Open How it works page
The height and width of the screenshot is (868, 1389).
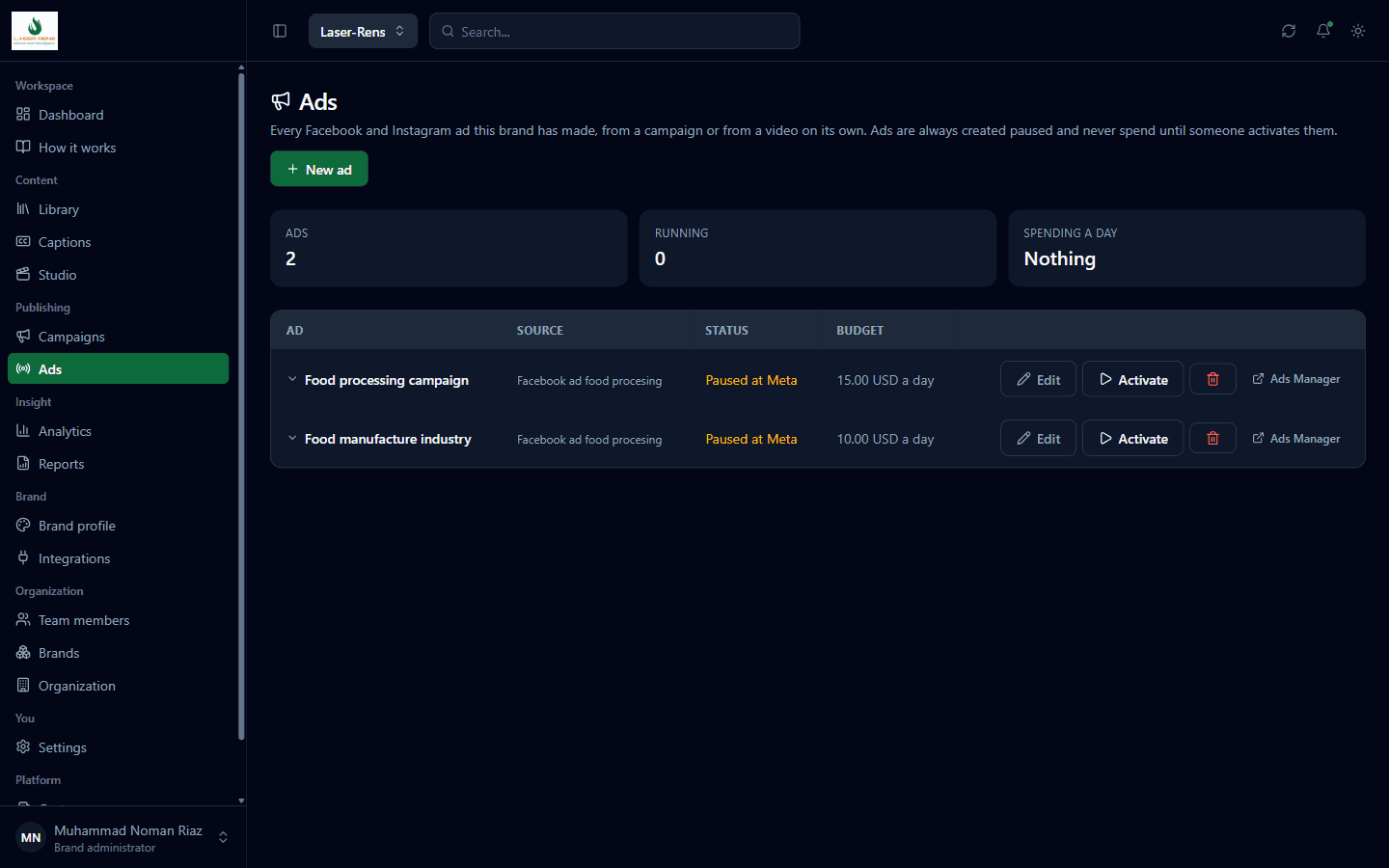pyautogui.click(x=119, y=148)
